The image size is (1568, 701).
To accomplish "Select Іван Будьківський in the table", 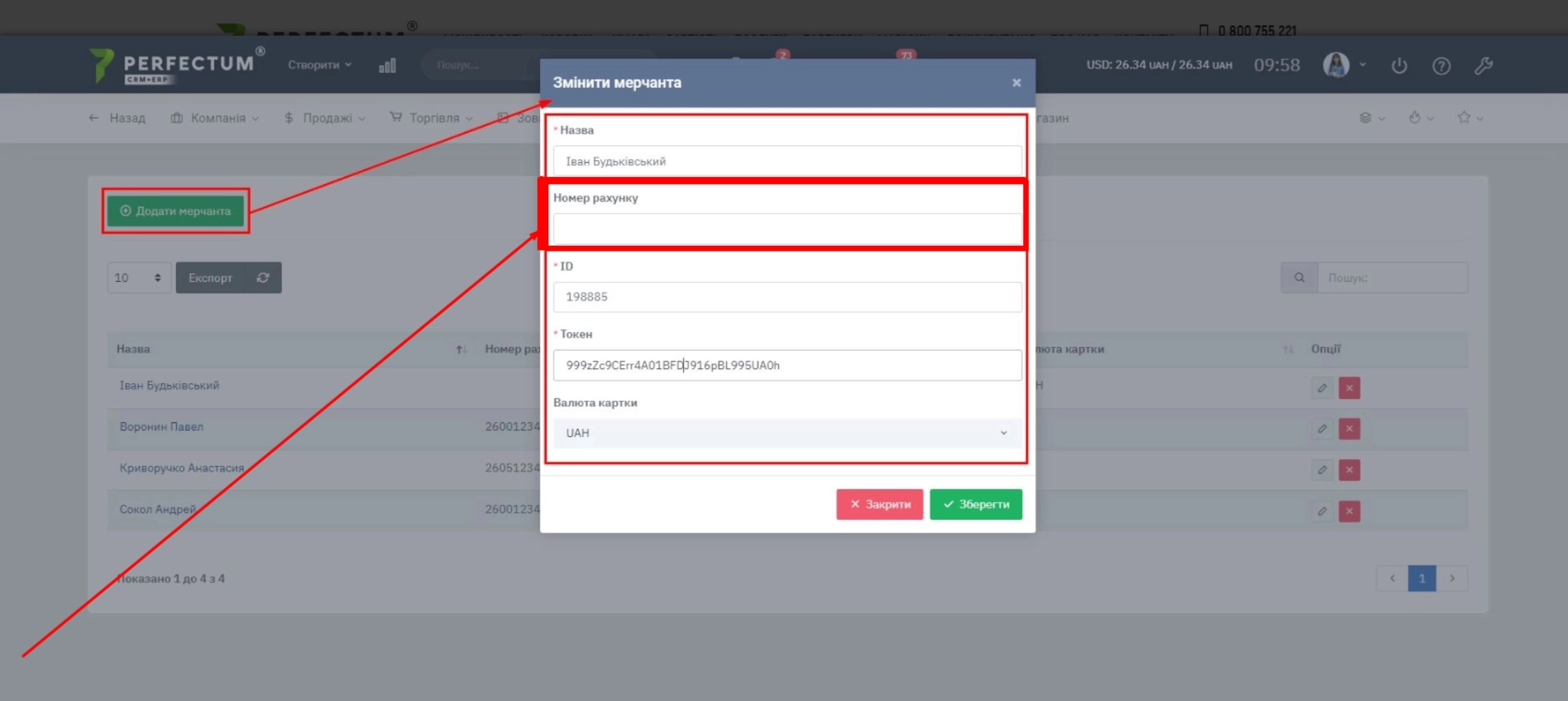I will tap(169, 385).
